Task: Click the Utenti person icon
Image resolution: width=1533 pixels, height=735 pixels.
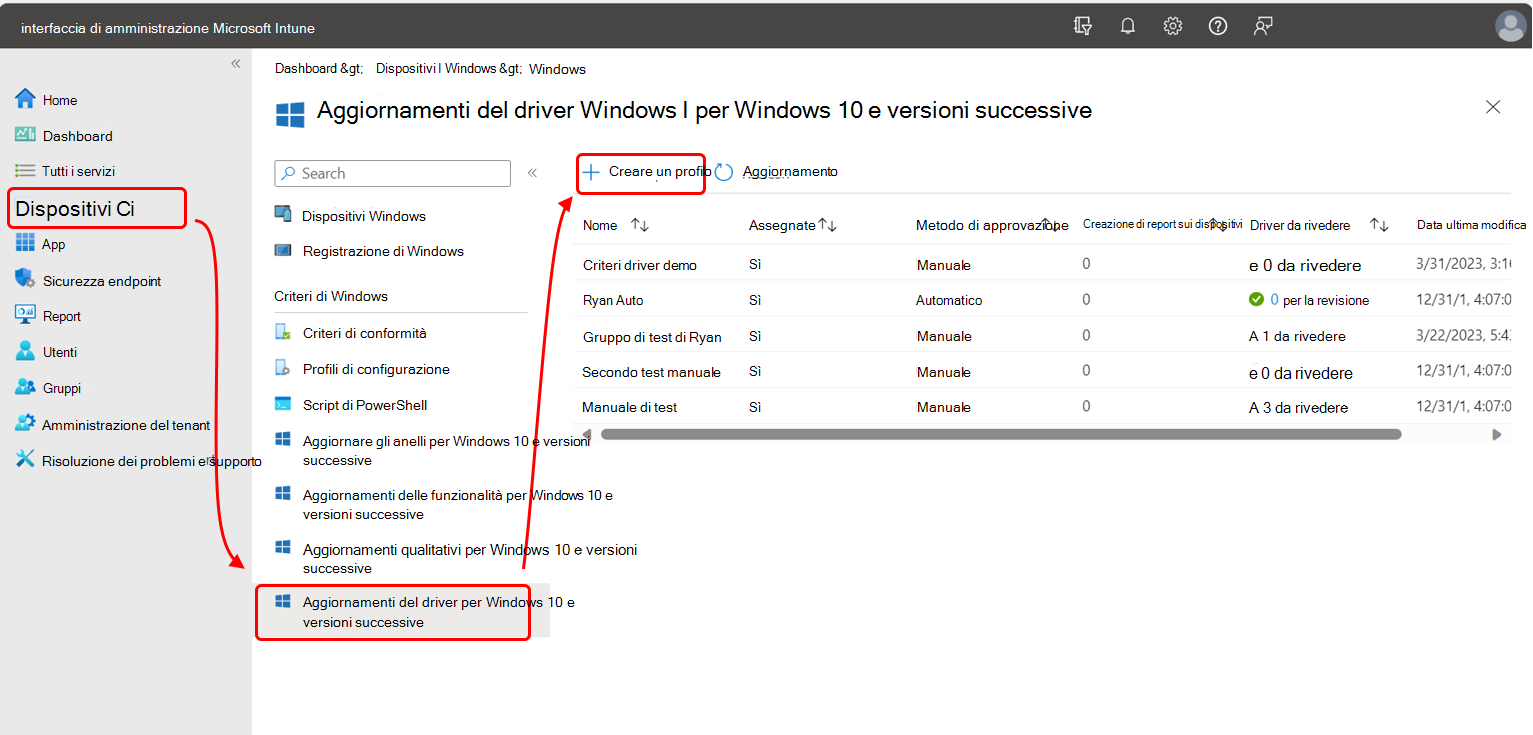Action: pyautogui.click(x=25, y=351)
